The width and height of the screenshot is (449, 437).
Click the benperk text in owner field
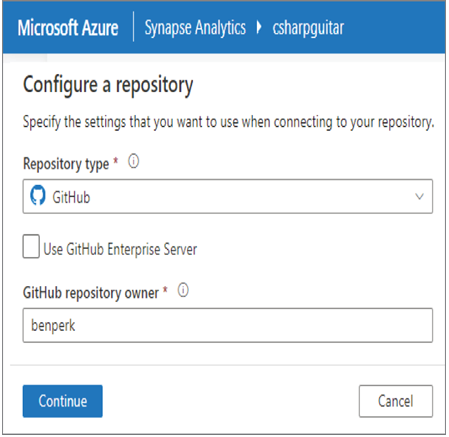(x=53, y=326)
